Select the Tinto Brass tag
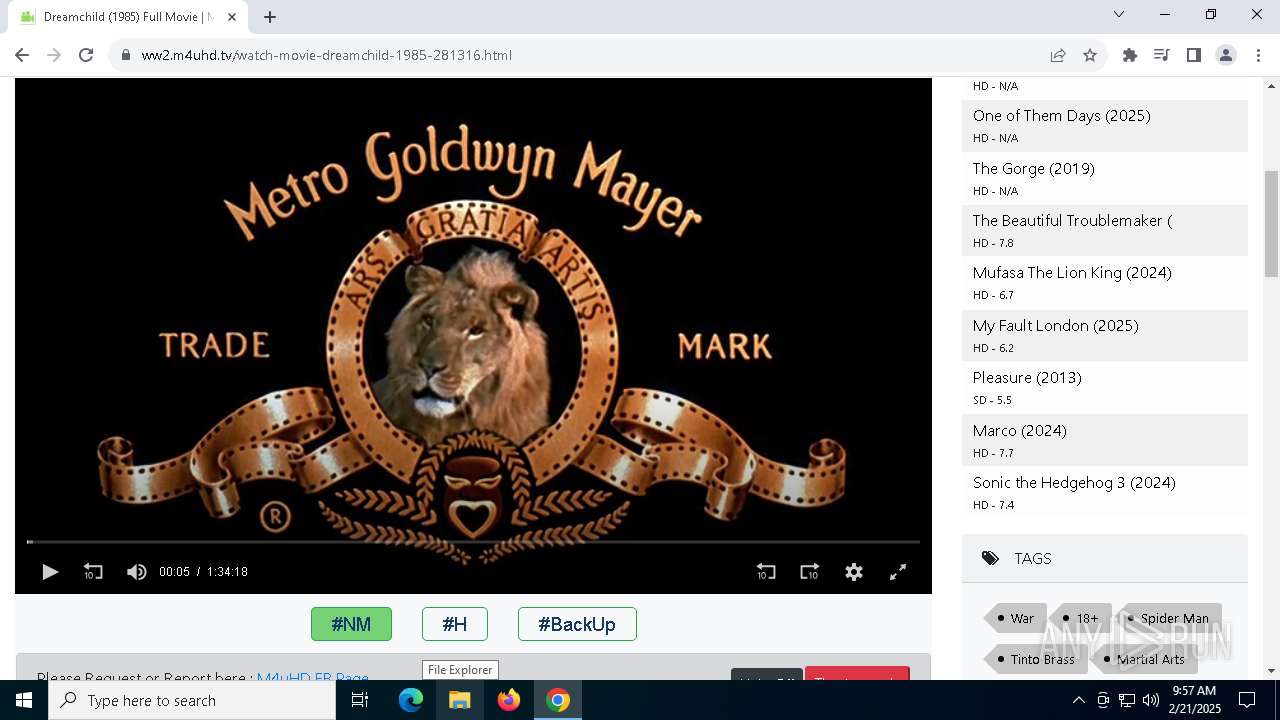 click(1037, 659)
